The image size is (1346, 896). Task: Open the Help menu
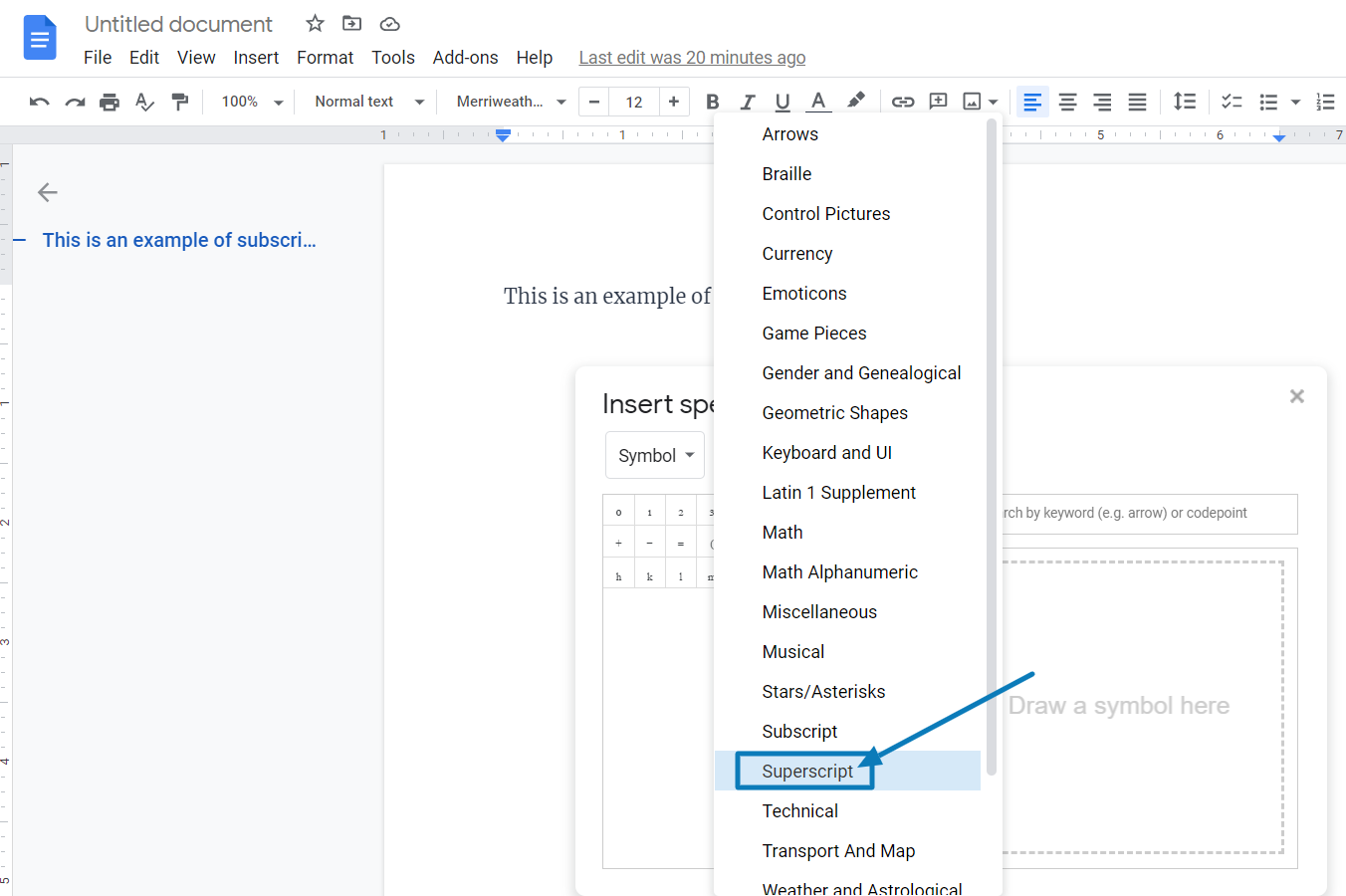pos(534,58)
